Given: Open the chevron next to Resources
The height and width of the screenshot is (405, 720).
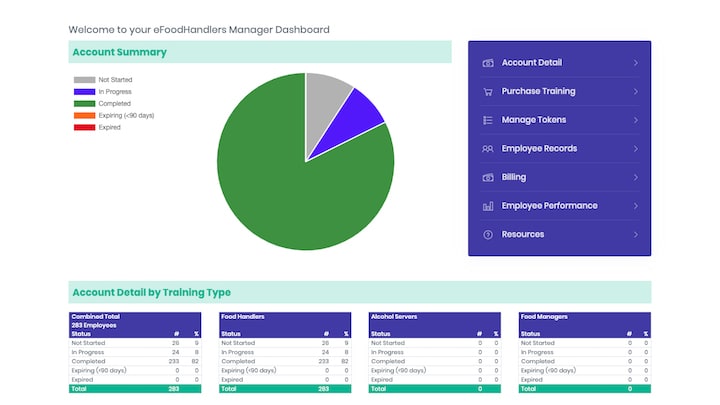Looking at the screenshot, I should click(636, 234).
